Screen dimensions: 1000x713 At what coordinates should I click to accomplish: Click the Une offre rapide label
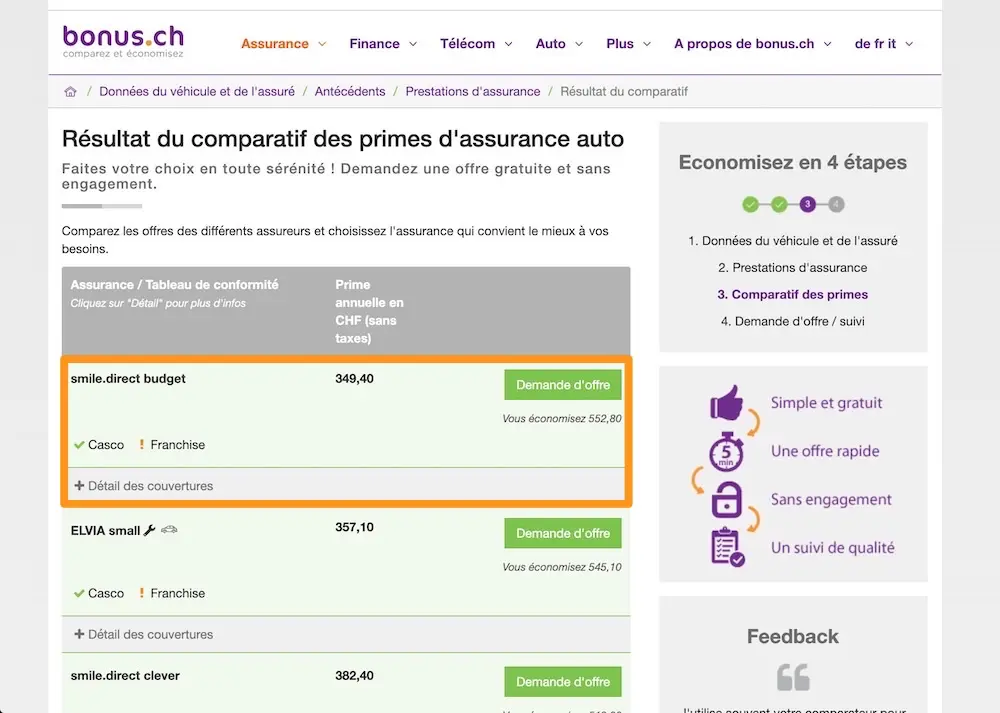(x=825, y=452)
